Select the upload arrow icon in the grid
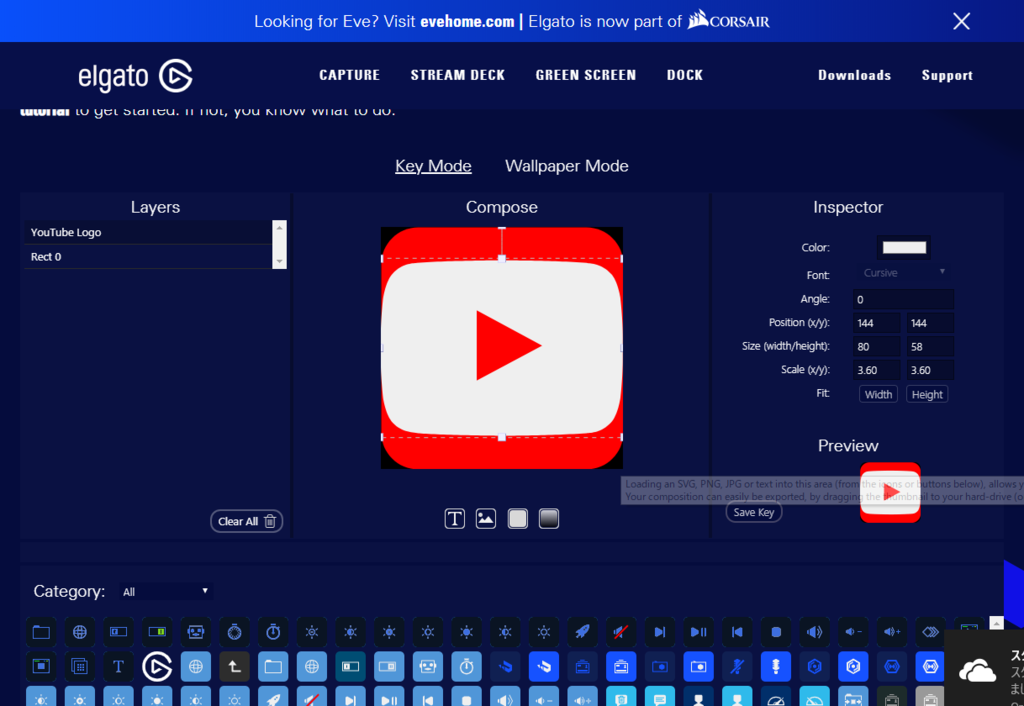Screen dimensions: 1024x706 pyautogui.click(x=234, y=666)
